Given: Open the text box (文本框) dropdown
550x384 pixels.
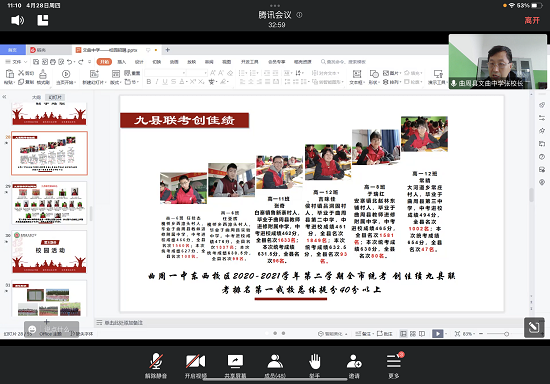Looking at the screenshot, I should tap(356, 77).
